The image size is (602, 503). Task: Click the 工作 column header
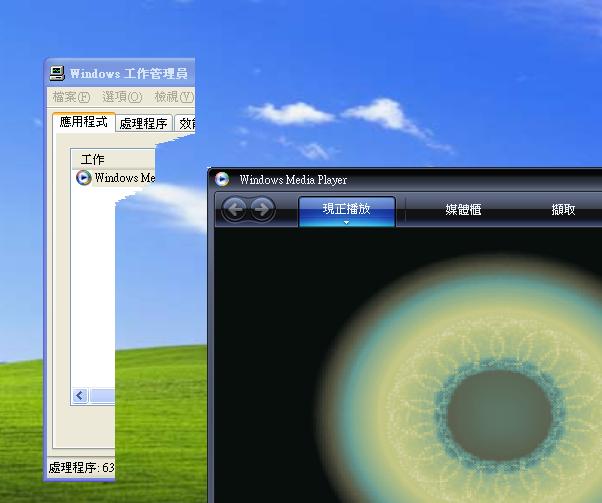[114, 159]
